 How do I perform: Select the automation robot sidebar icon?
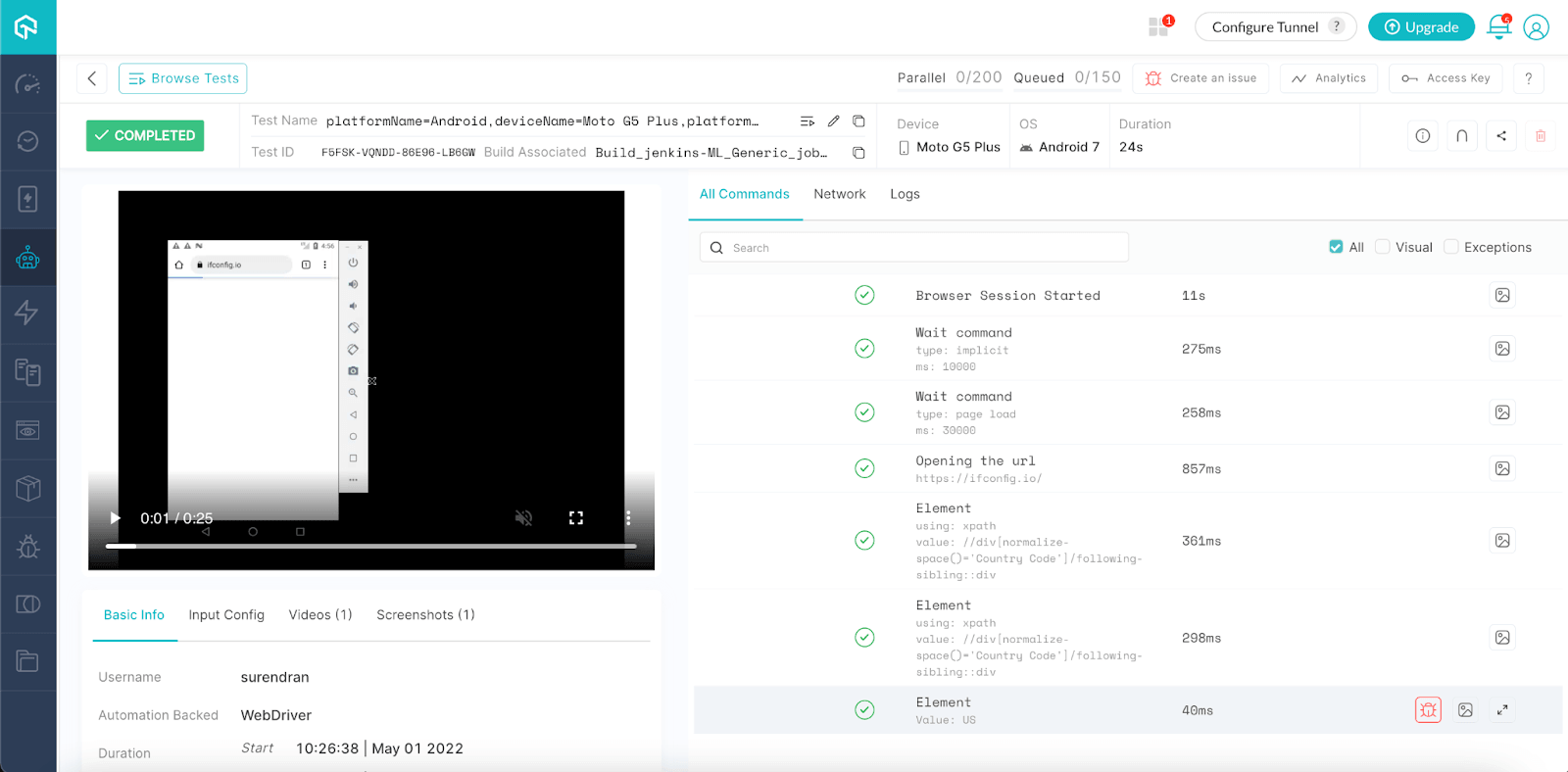[27, 258]
